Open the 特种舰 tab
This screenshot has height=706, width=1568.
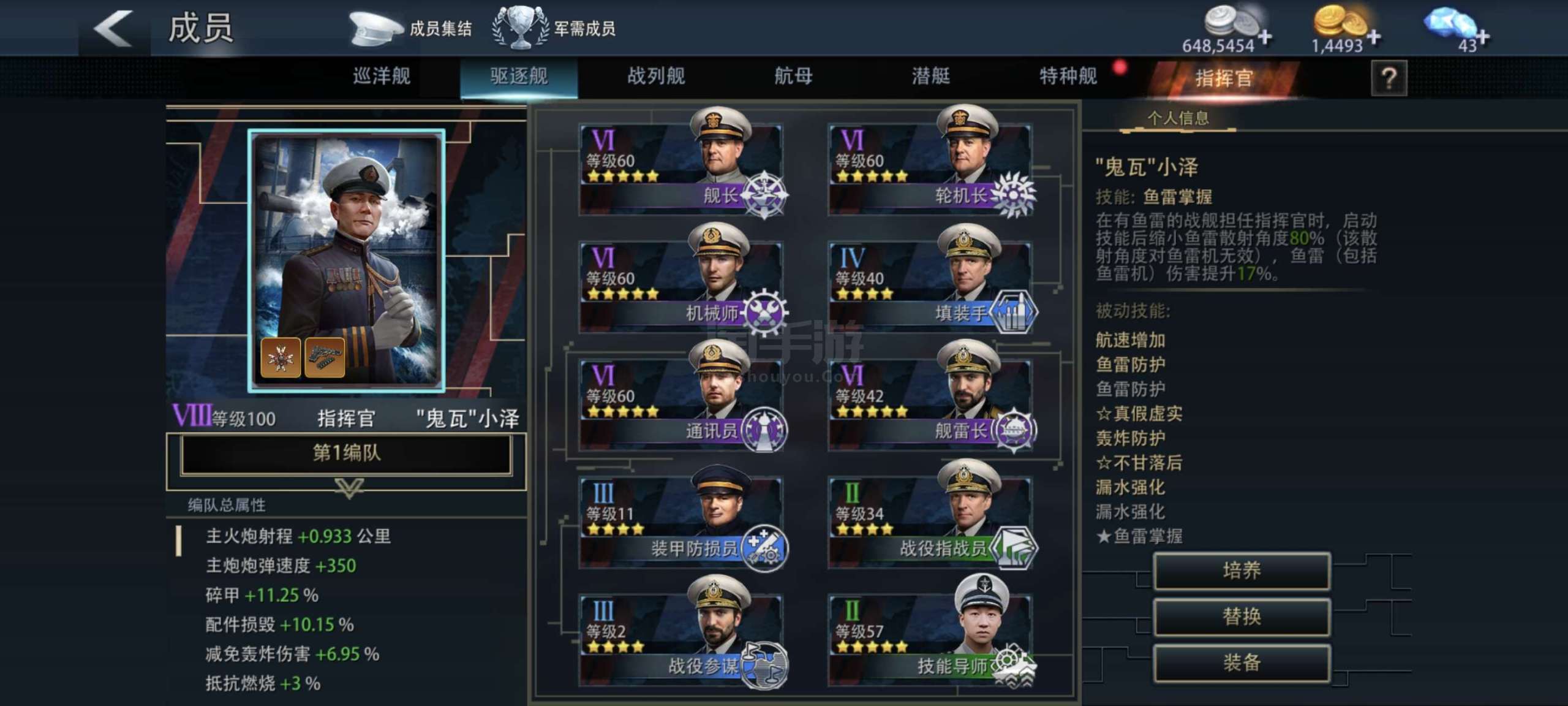pyautogui.click(x=1068, y=77)
